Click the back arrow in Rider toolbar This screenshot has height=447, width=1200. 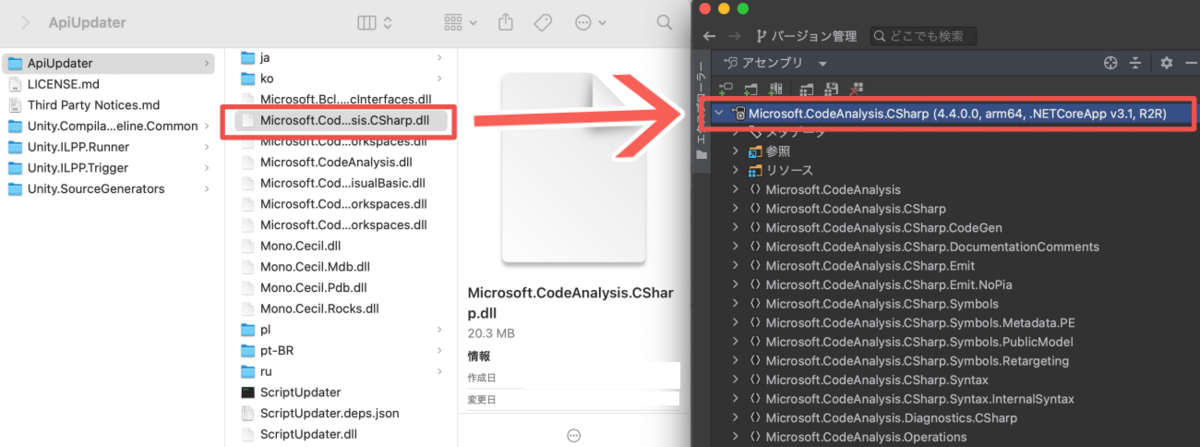[x=710, y=36]
